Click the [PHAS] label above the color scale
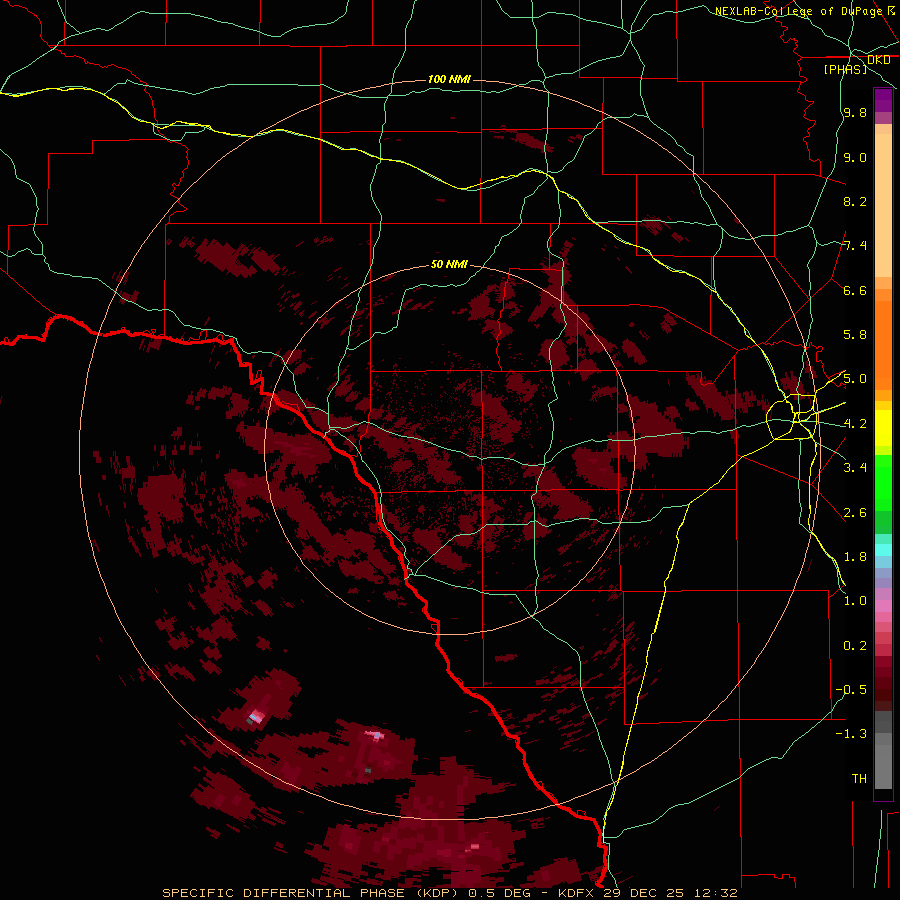The width and height of the screenshot is (900, 900). click(x=845, y=69)
